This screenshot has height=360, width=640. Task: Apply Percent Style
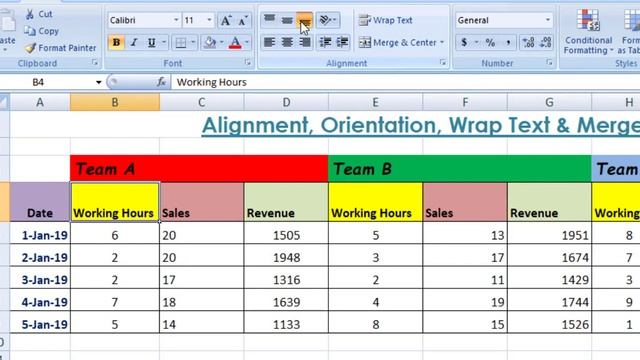pos(490,42)
